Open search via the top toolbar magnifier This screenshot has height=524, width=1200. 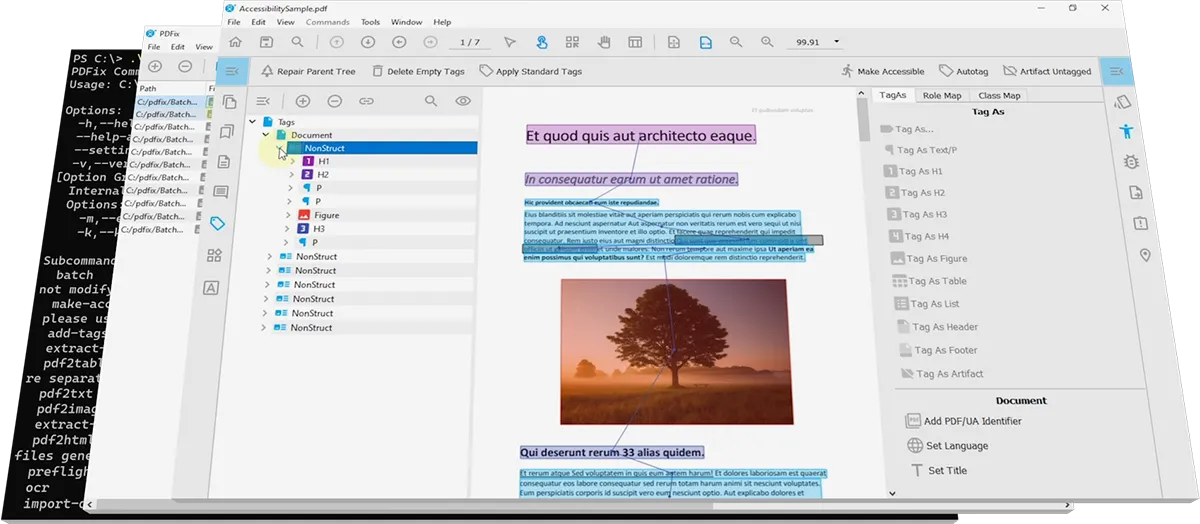(298, 42)
